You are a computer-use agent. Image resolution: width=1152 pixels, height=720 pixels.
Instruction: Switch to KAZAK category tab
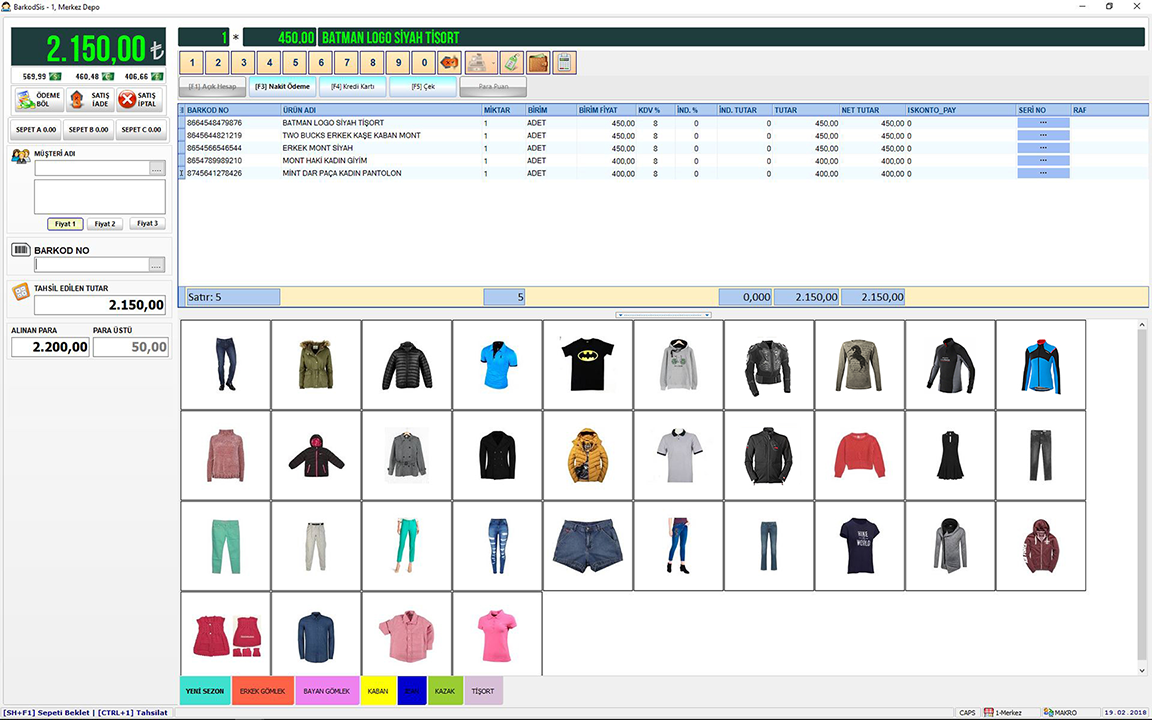tap(445, 691)
